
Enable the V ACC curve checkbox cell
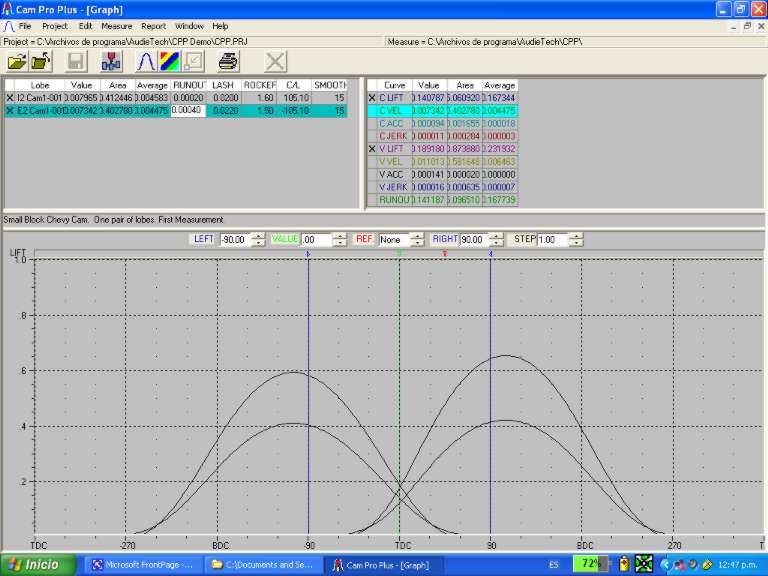(x=372, y=174)
